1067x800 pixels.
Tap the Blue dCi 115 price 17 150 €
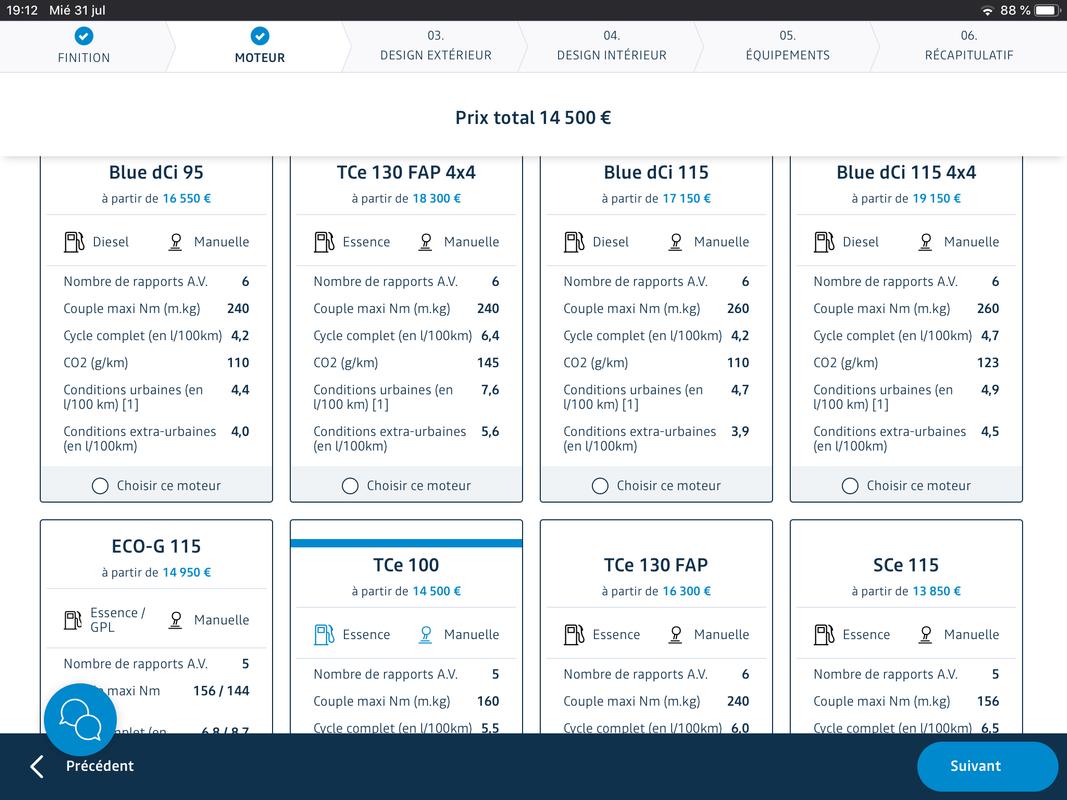click(686, 199)
